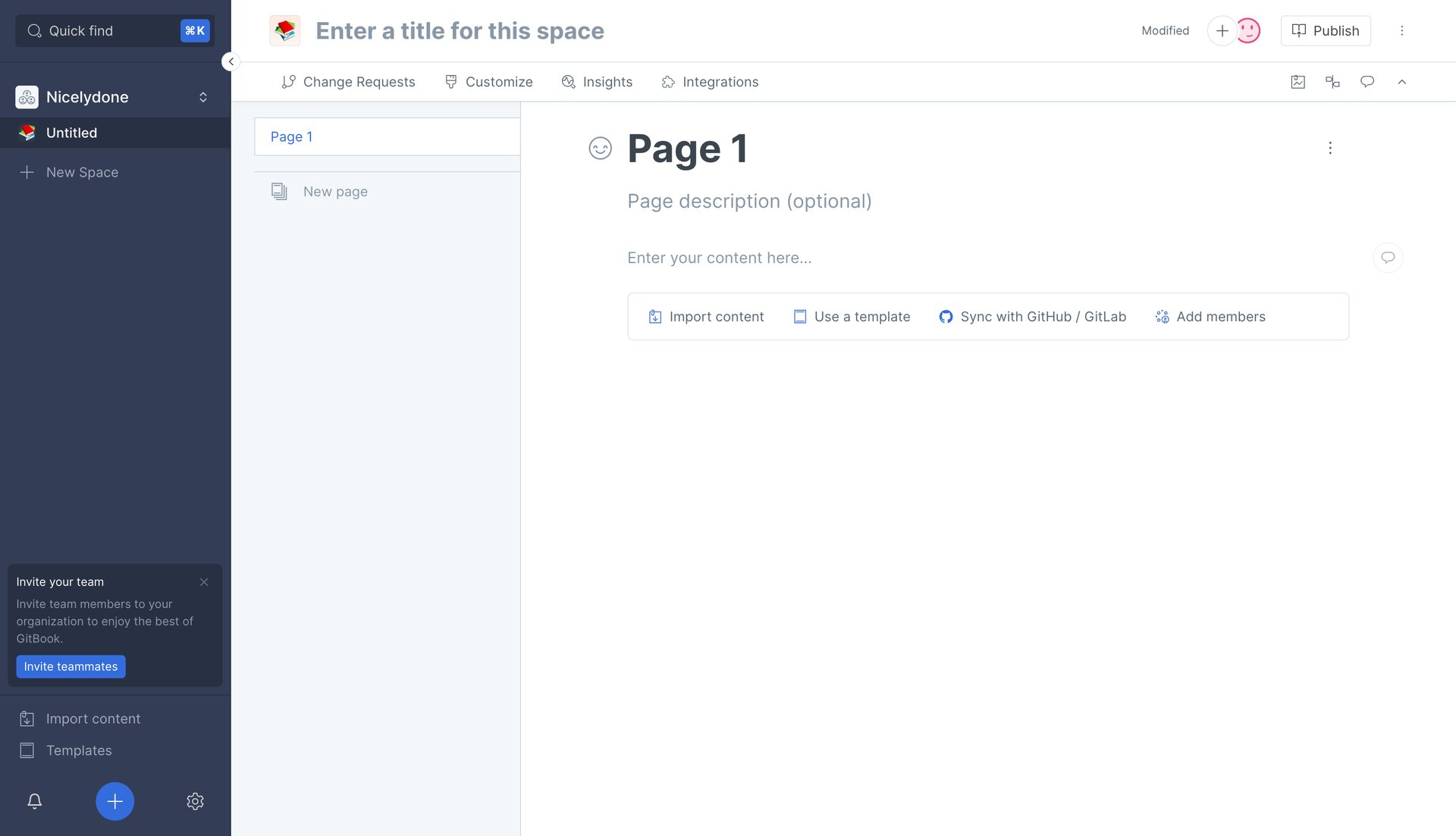This screenshot has width=1456, height=836.
Task: Click the smiley icon beside the Page 1 heading
Action: 599,149
